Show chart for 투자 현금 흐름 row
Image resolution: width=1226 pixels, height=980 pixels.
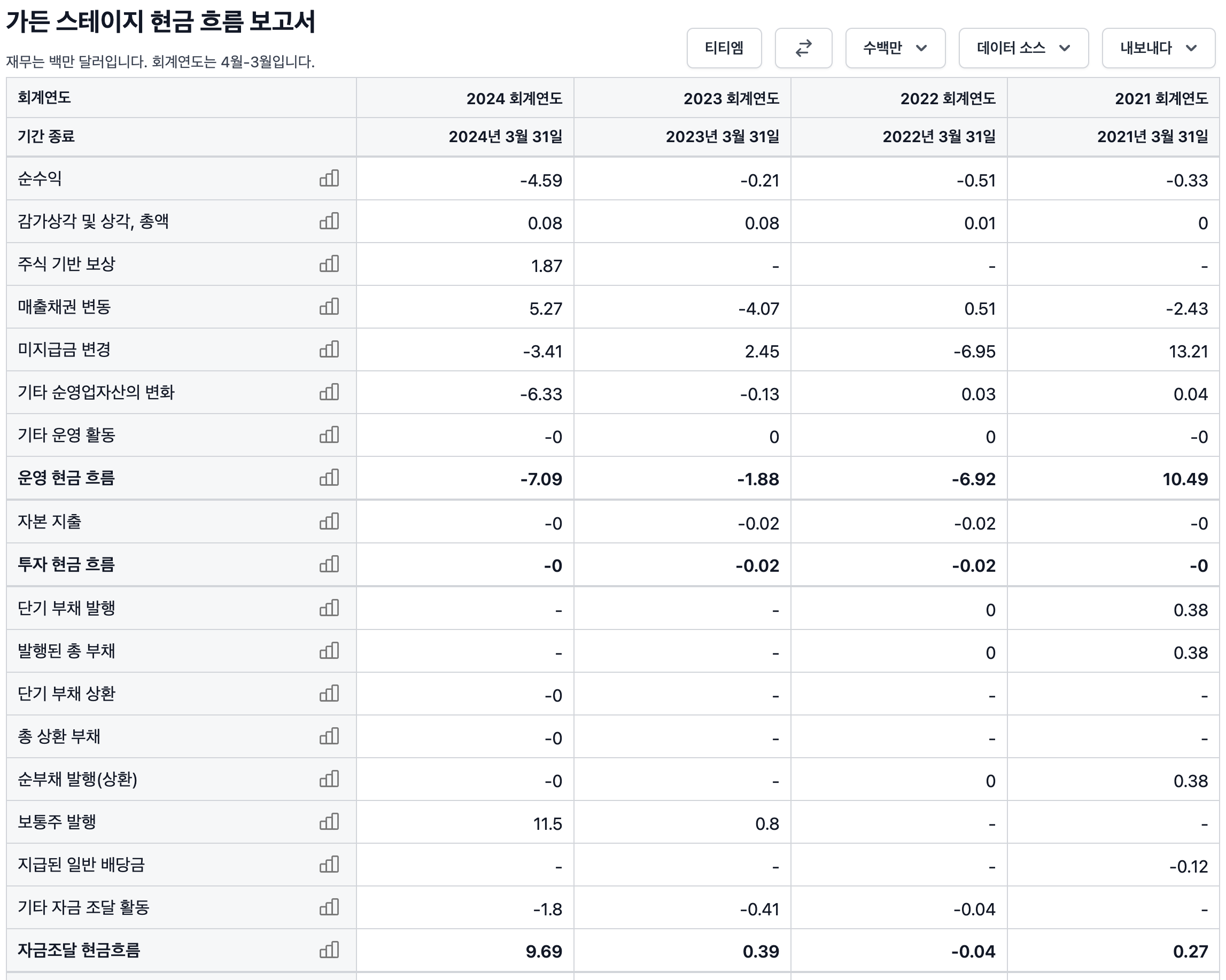click(329, 564)
